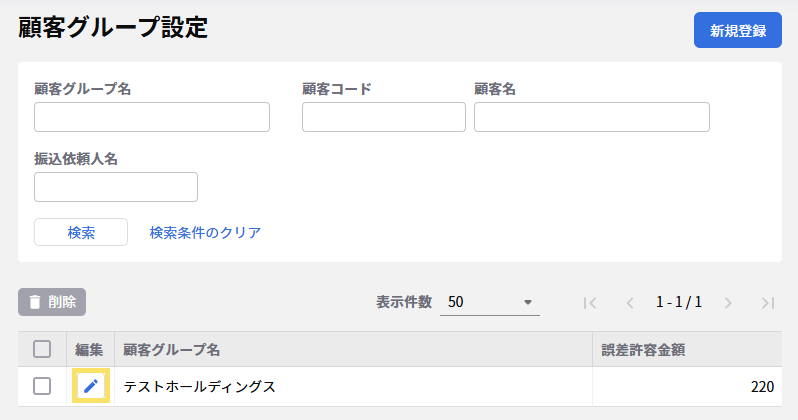The height and width of the screenshot is (420, 798).
Task: Focus the 顧客グループ名 search field
Action: pyautogui.click(x=152, y=117)
